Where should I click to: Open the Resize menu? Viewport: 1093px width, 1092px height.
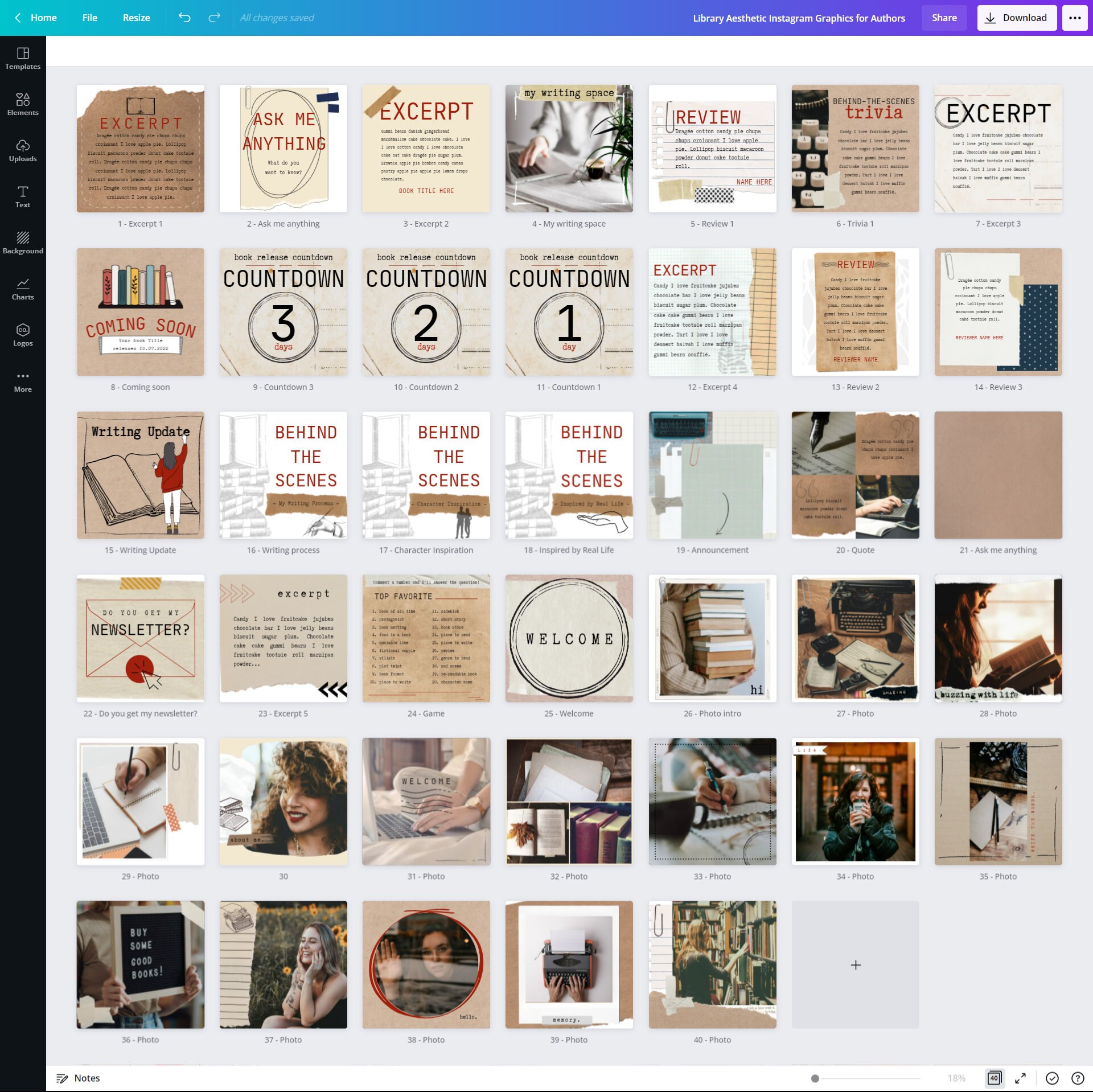[137, 18]
